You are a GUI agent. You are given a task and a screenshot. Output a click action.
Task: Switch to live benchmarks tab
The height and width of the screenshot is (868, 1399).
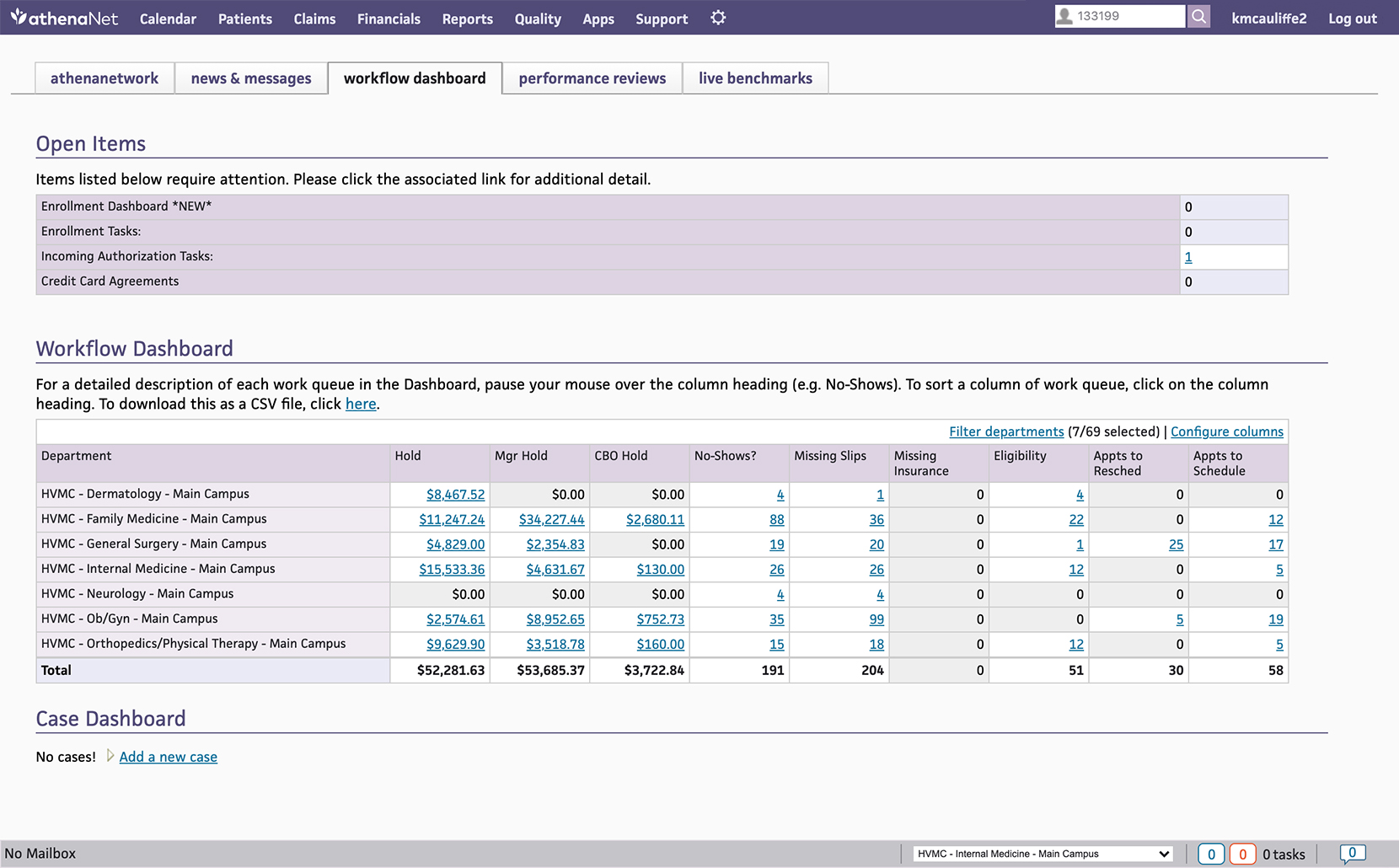755,78
